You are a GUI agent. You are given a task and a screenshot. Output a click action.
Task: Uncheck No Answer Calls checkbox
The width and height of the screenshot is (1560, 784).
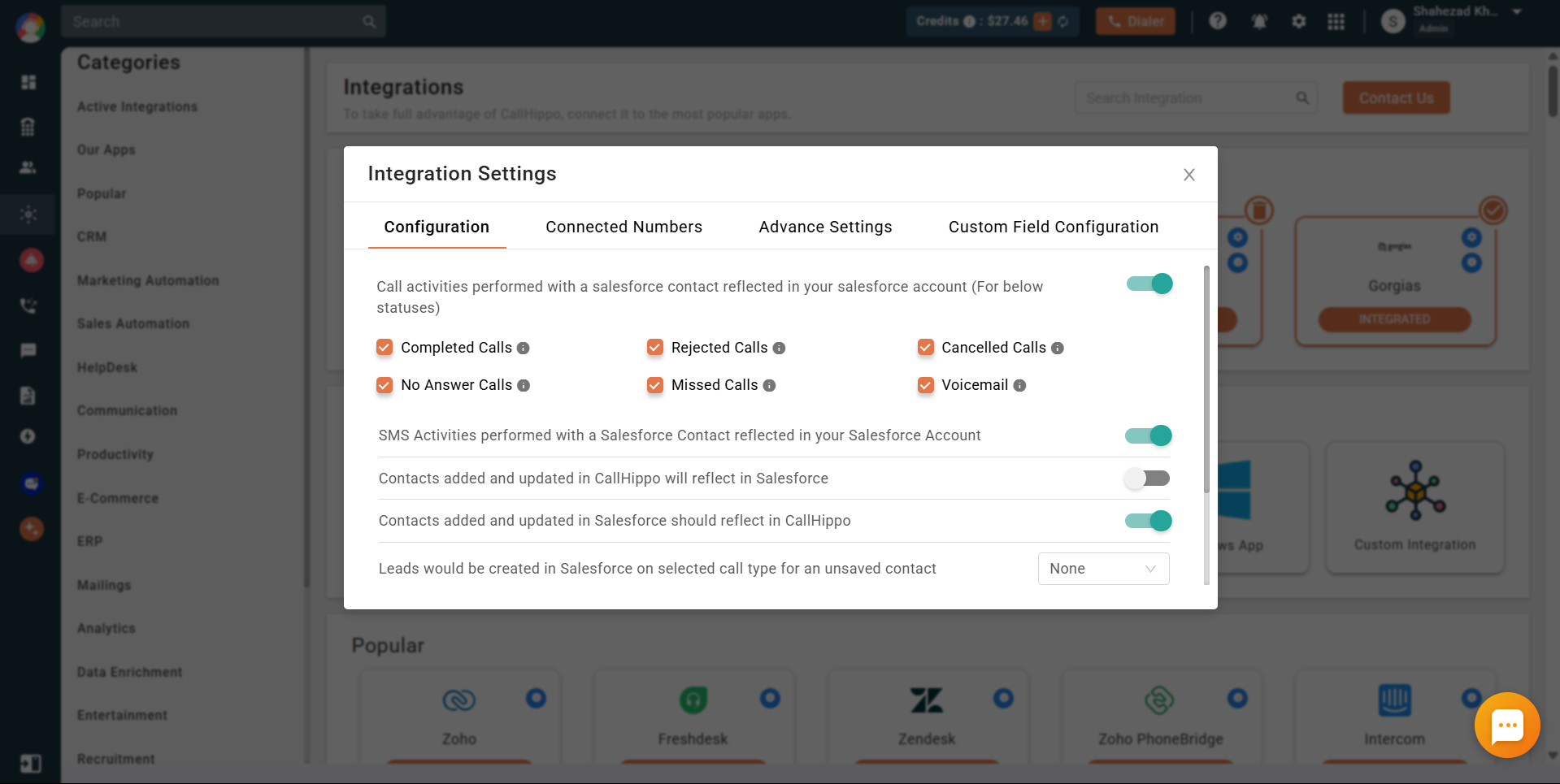[385, 385]
